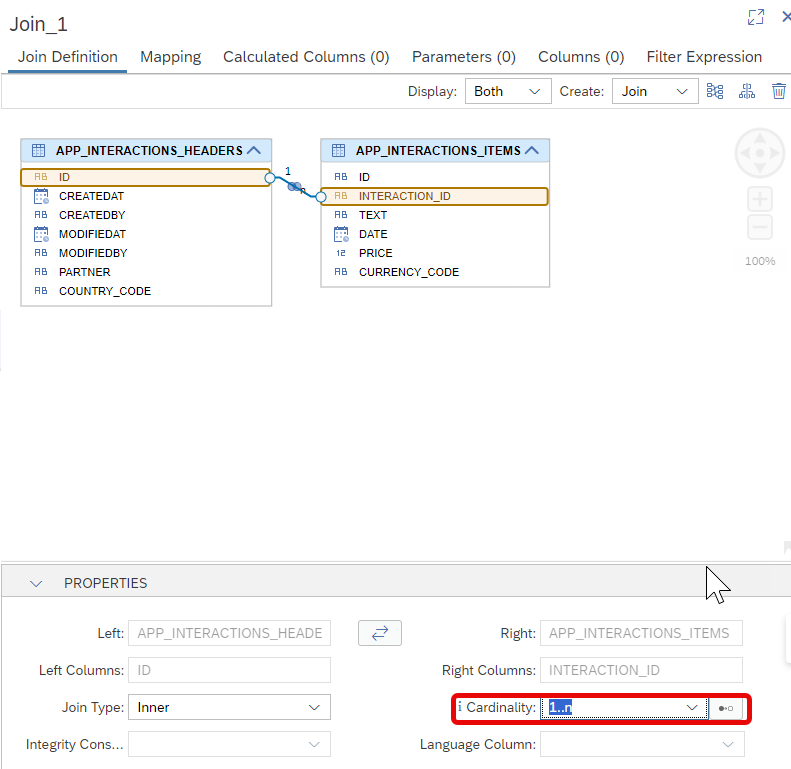791x769 pixels.
Task: Click the hierarchy layout icon in toolbar
Action: click(x=747, y=91)
